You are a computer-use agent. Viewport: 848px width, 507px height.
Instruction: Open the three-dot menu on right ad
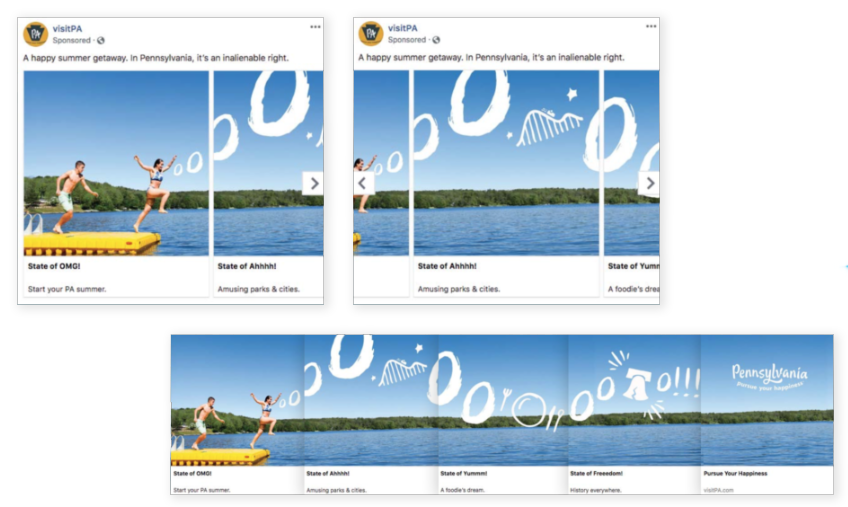(651, 26)
